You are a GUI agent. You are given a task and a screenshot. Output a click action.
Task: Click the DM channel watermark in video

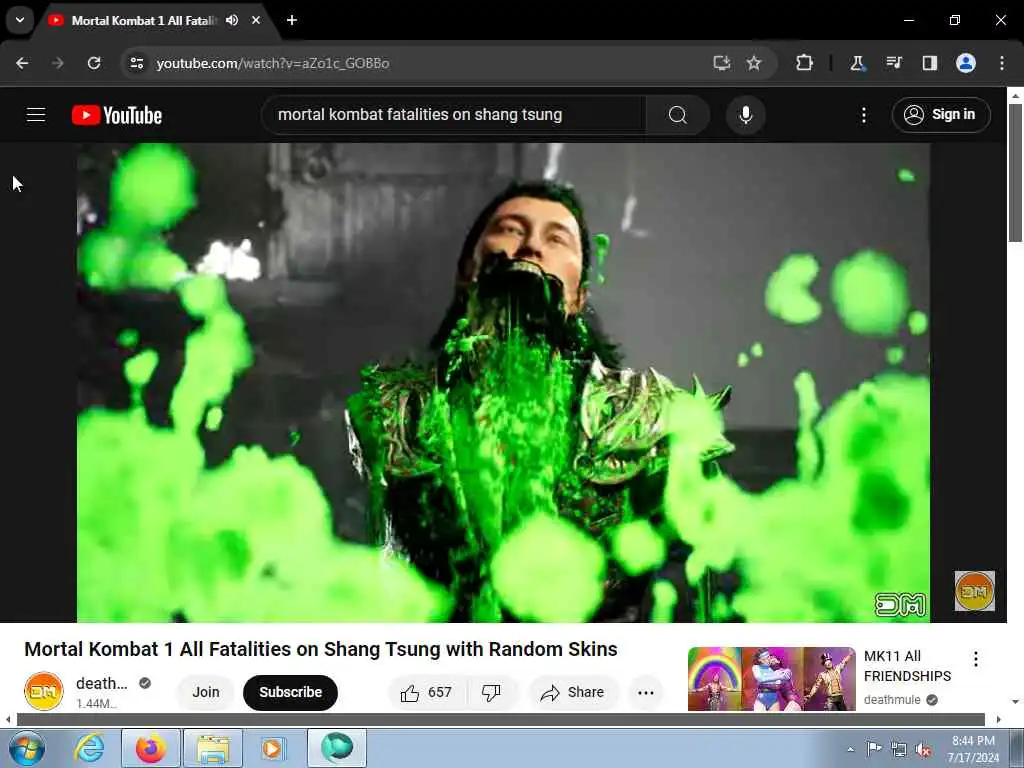(x=974, y=591)
